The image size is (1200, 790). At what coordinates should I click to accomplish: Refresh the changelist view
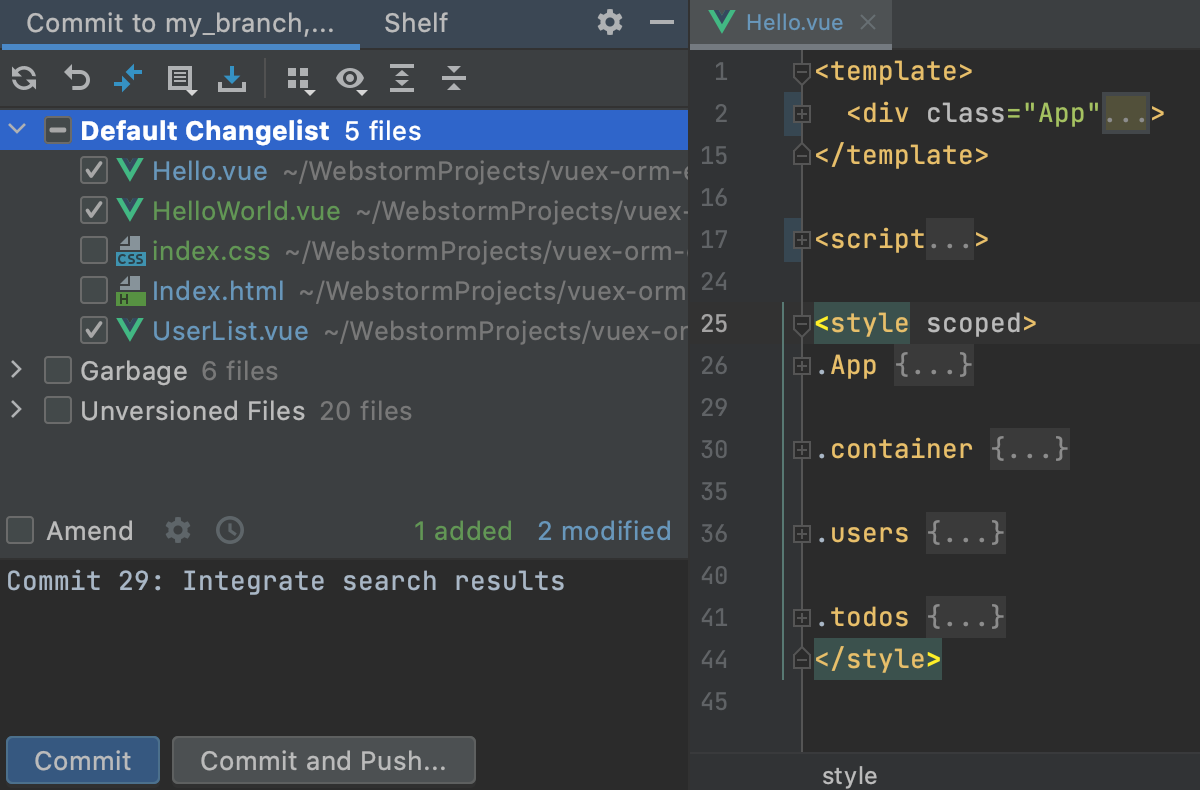click(24, 78)
